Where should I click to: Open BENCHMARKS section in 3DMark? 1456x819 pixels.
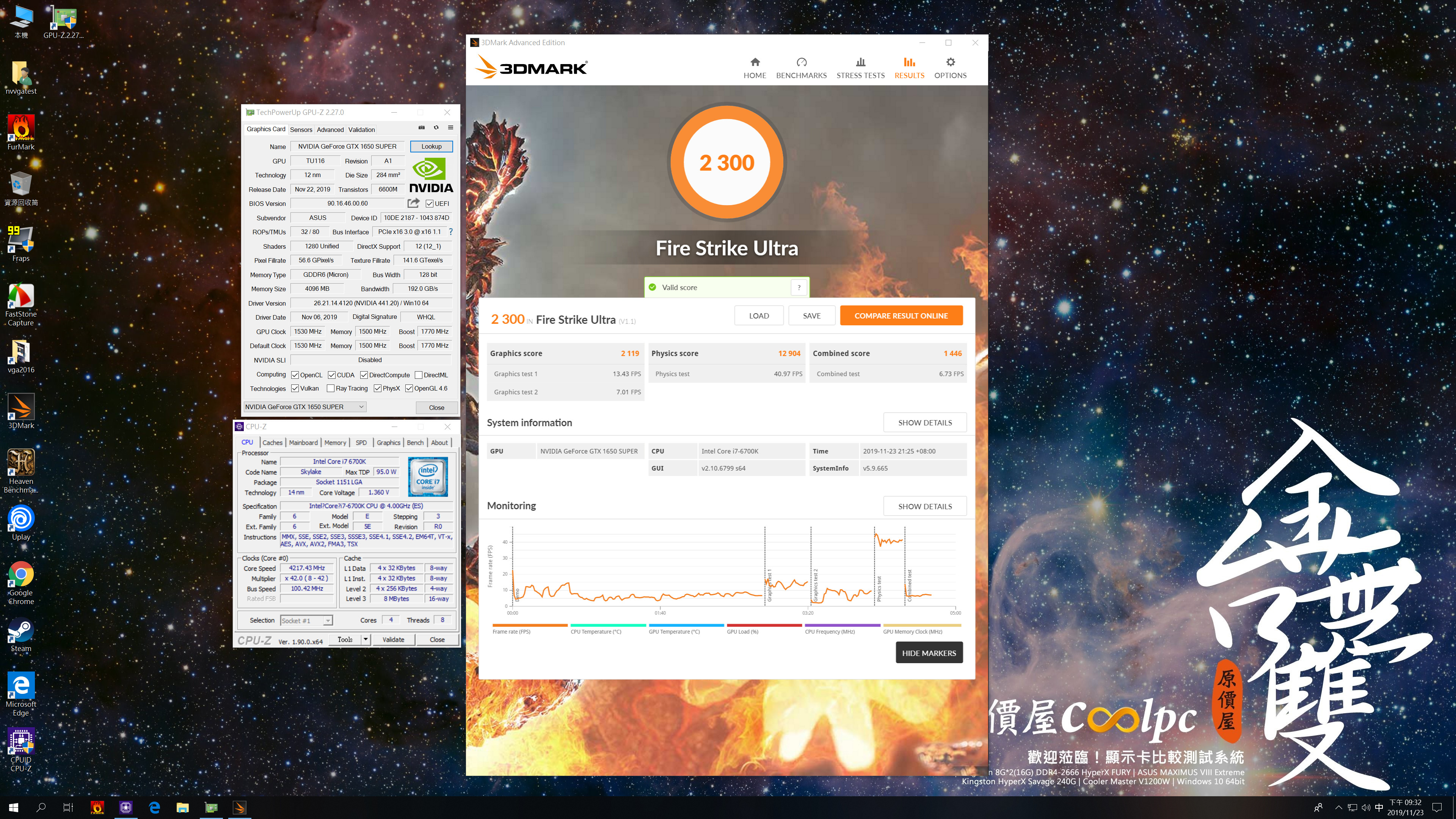point(801,68)
